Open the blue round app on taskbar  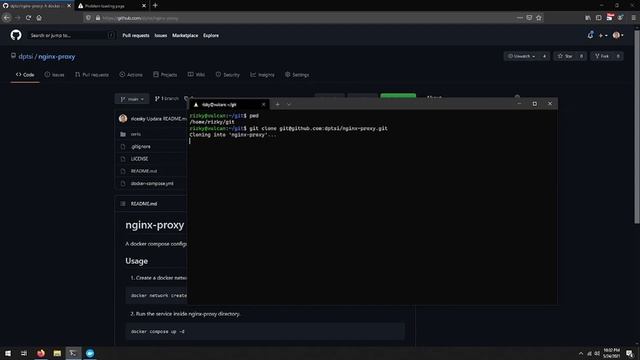click(x=90, y=353)
